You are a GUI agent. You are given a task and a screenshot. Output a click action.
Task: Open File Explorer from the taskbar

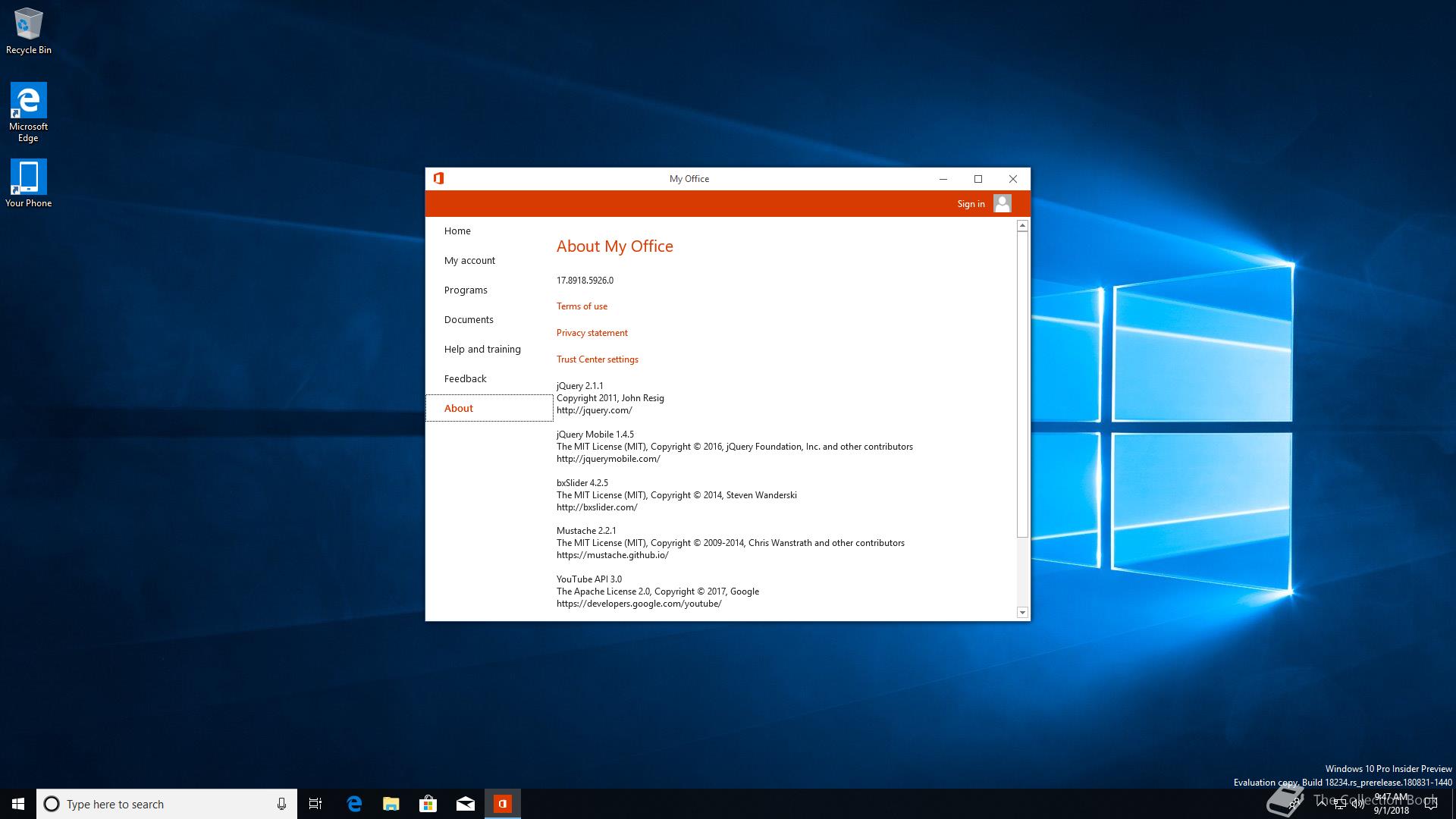coord(391,804)
